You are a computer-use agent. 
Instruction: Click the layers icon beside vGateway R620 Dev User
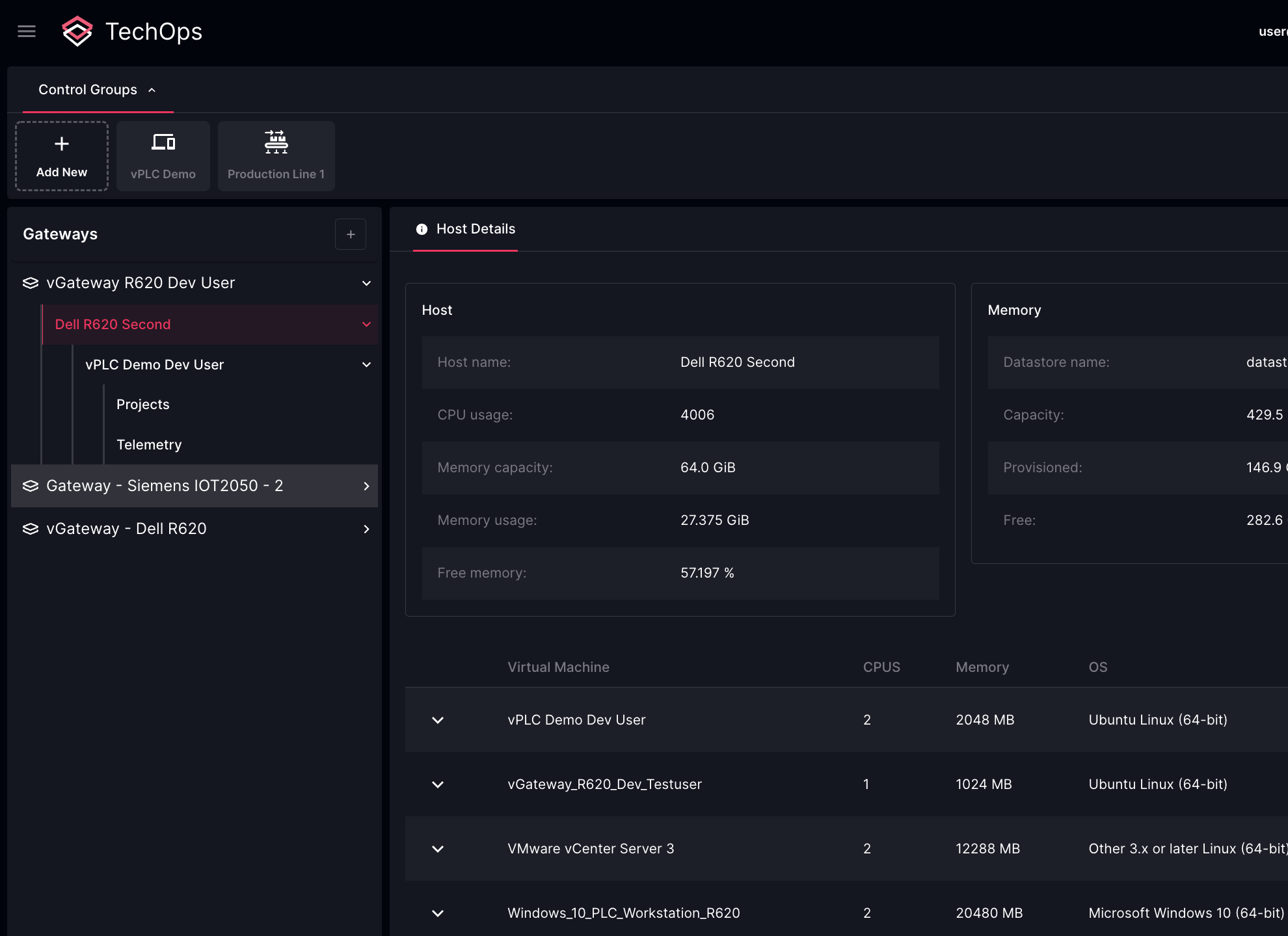pyautogui.click(x=31, y=283)
